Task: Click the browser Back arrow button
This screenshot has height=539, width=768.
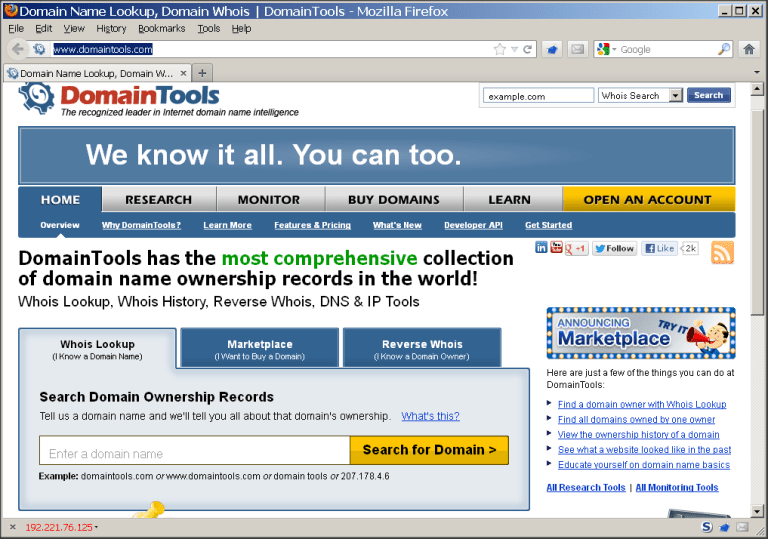Action: tap(18, 49)
